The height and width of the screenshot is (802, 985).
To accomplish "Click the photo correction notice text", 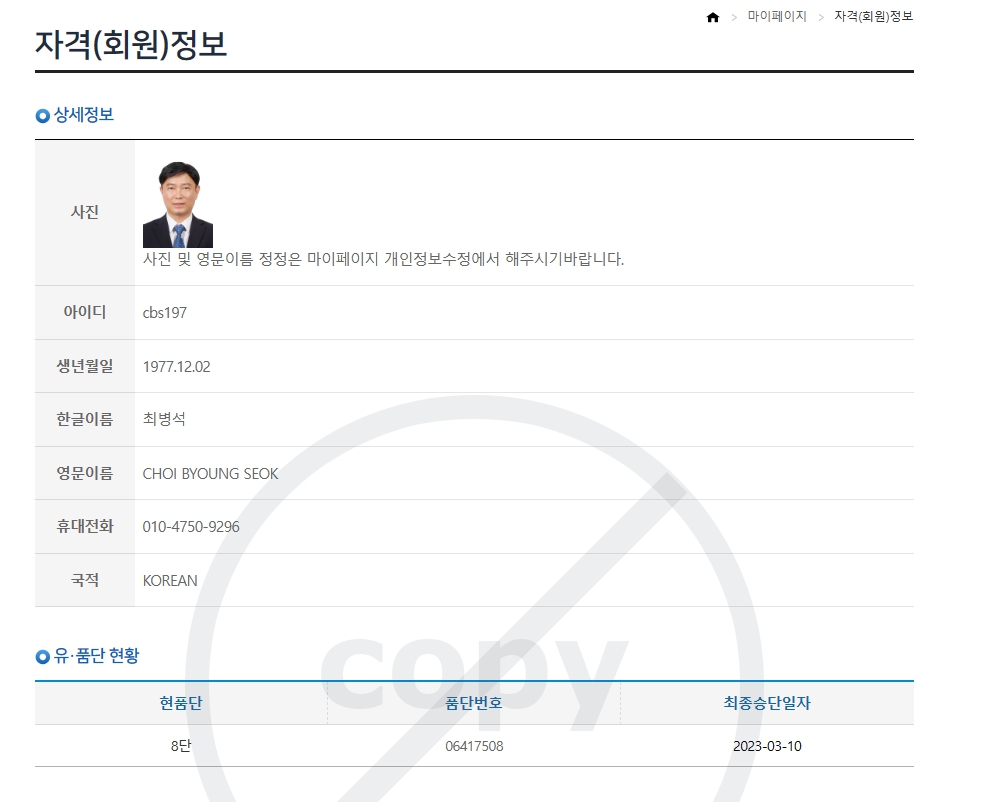I will tap(383, 259).
